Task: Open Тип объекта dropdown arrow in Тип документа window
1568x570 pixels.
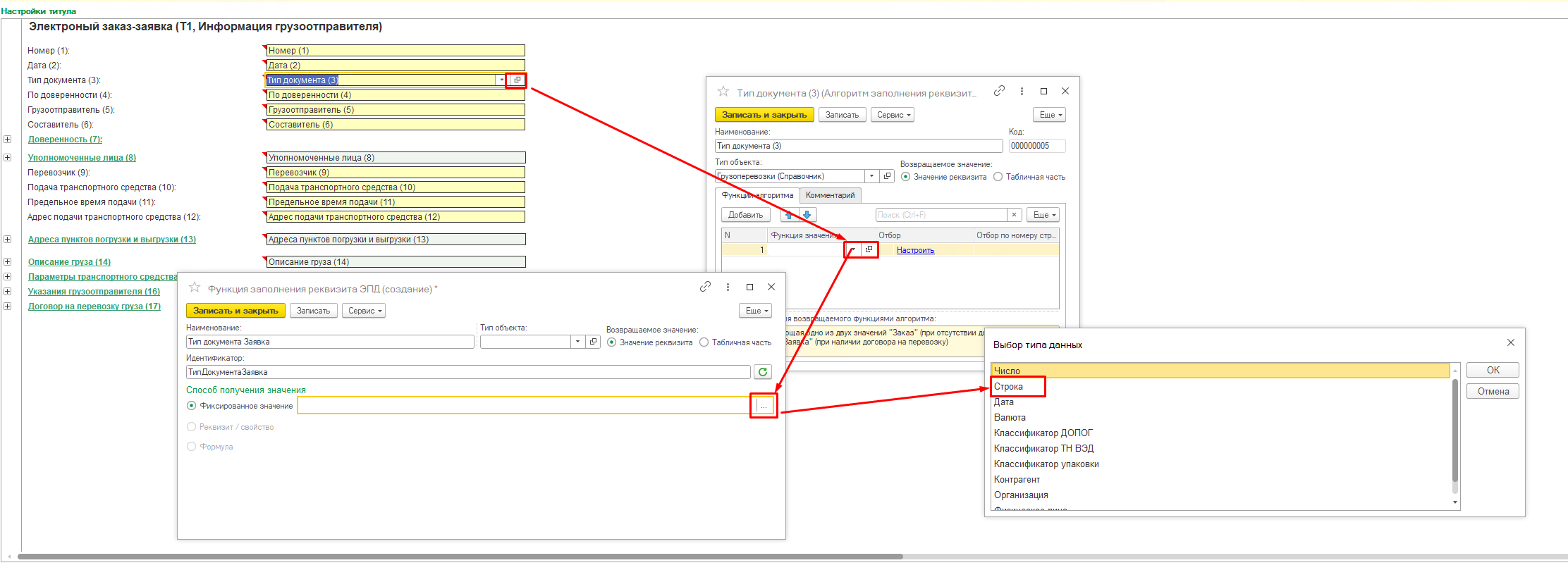Action: [x=871, y=176]
